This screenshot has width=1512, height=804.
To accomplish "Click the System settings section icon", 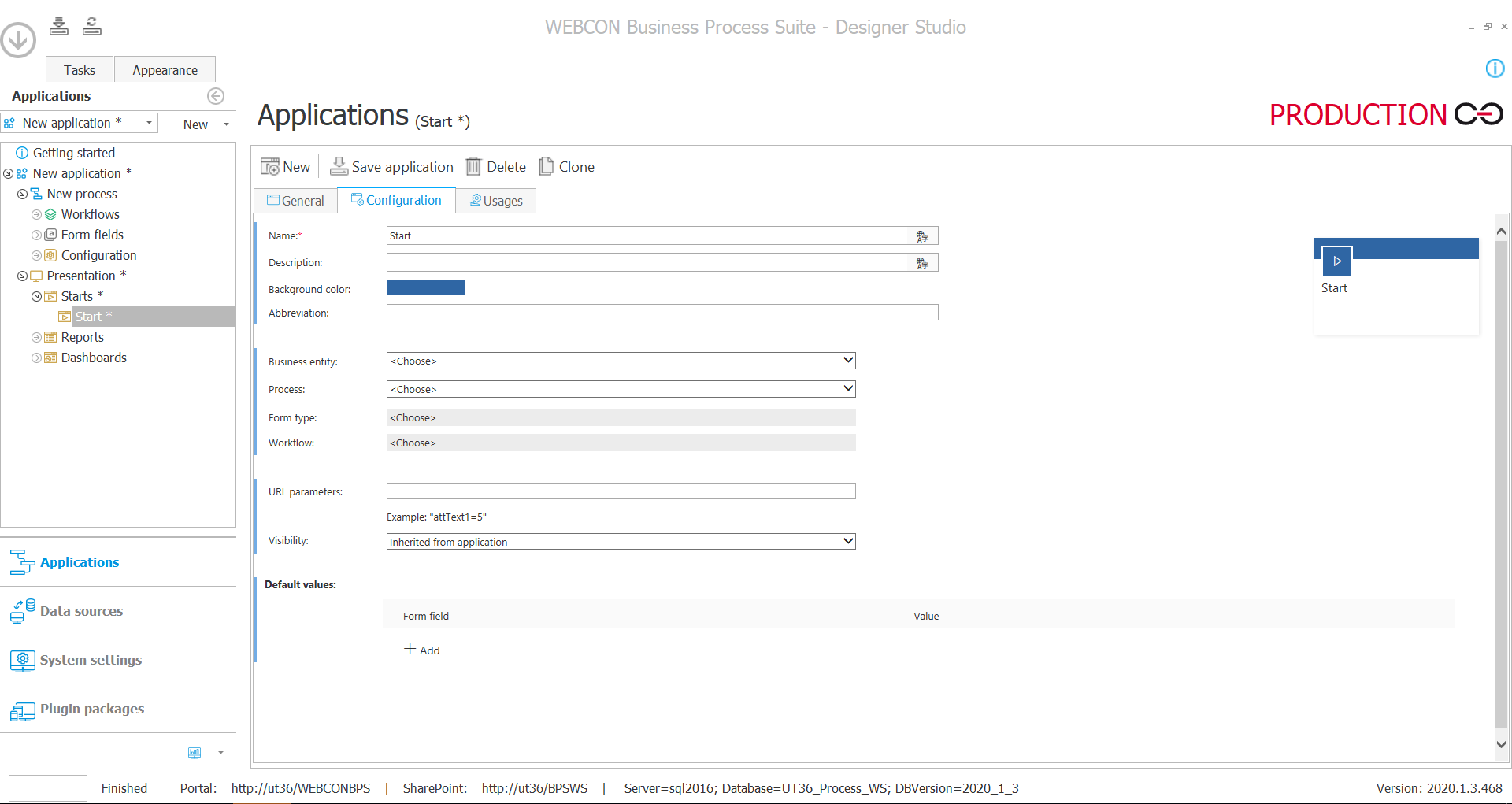I will (22, 660).
